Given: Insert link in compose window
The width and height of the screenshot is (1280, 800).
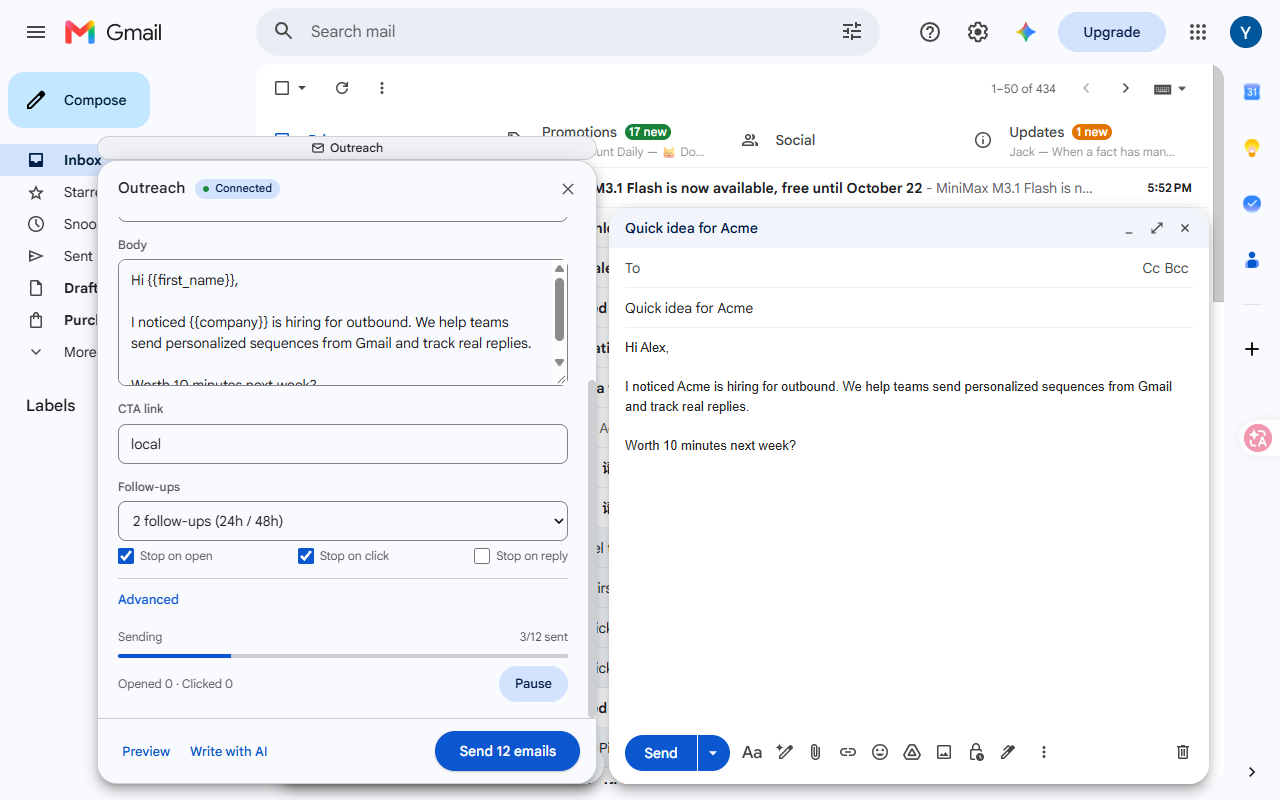Looking at the screenshot, I should tap(848, 752).
